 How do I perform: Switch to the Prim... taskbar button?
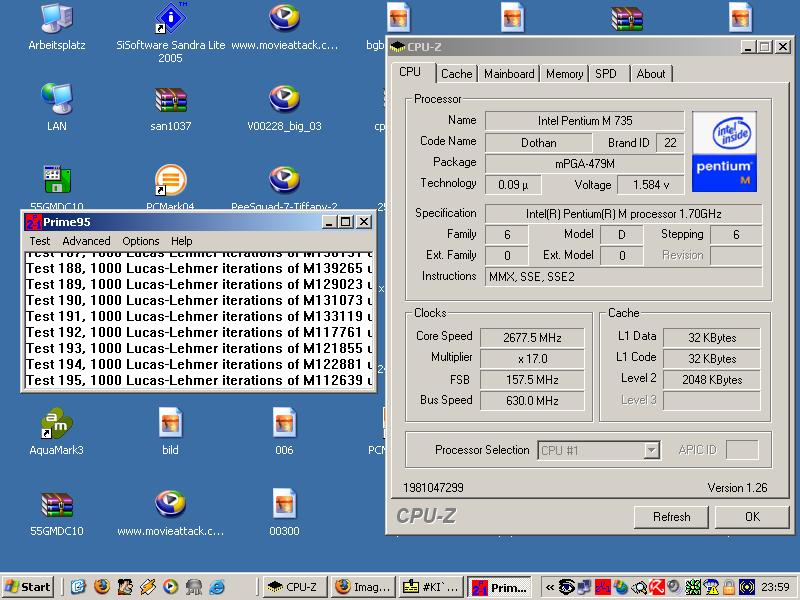(x=499, y=587)
